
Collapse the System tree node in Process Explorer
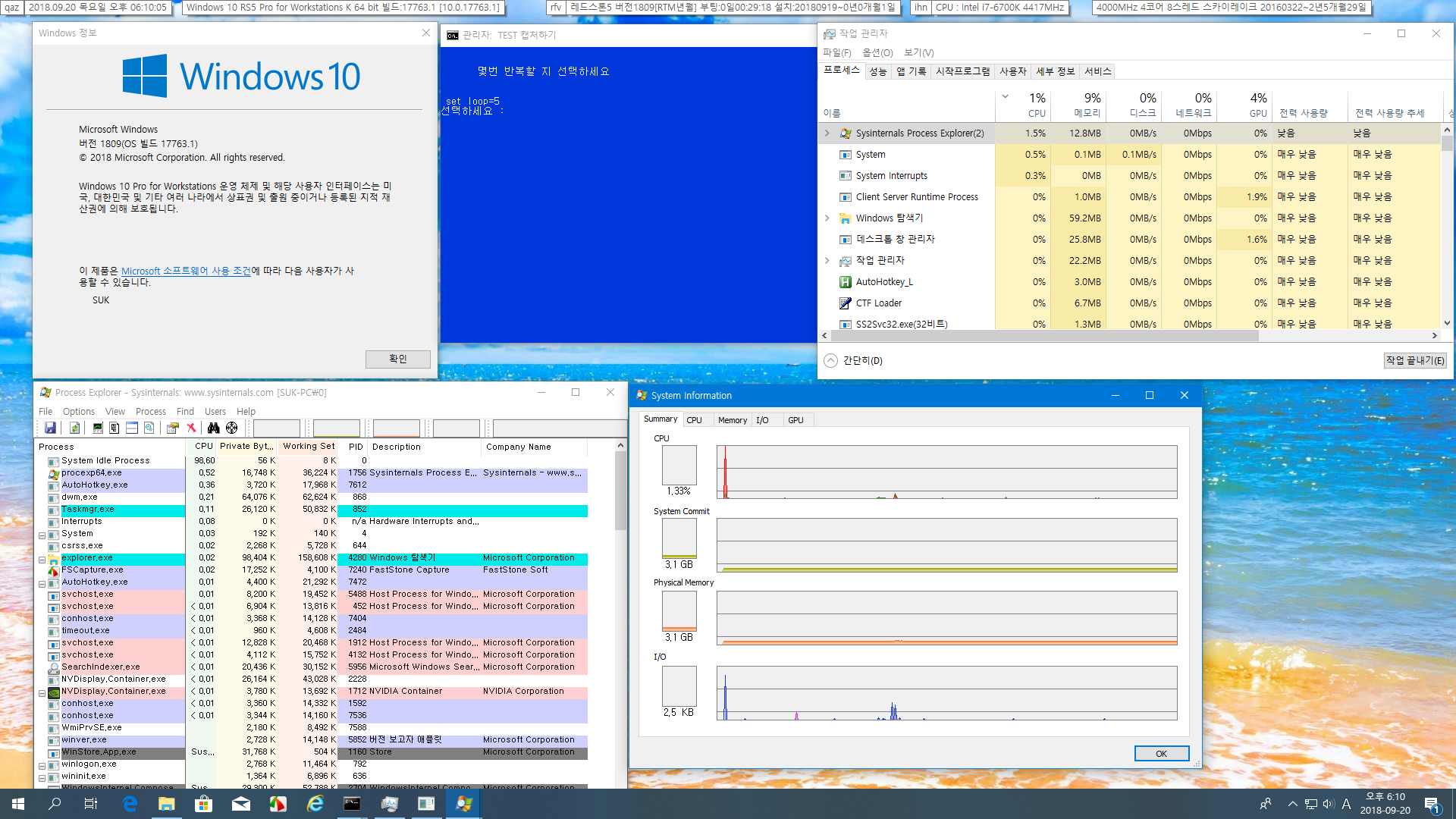42,535
